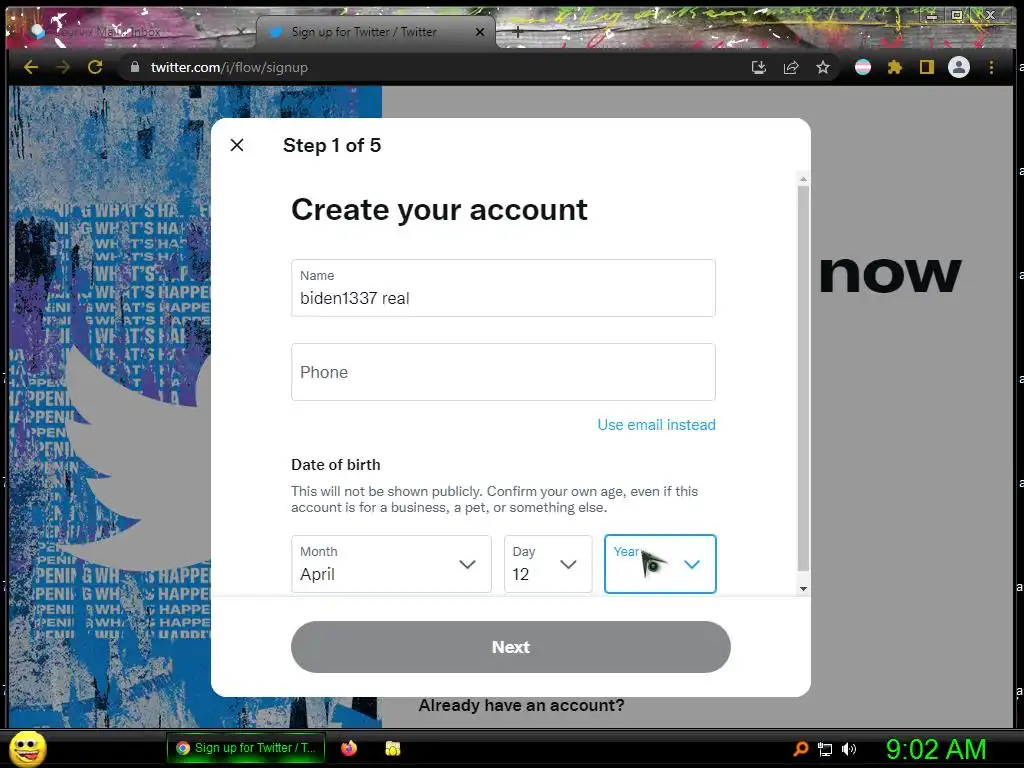
Task: Click the striped round extension icon
Action: (863, 67)
